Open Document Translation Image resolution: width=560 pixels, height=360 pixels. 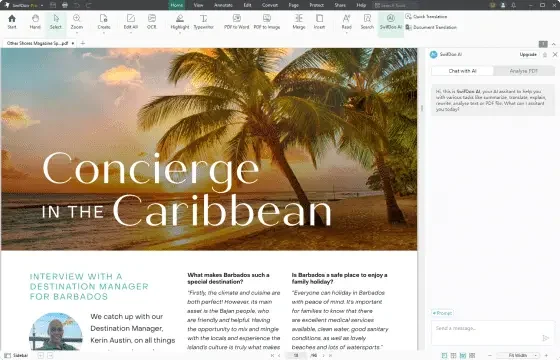[431, 27]
